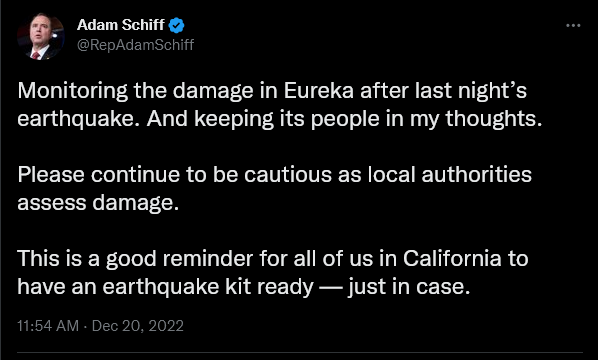598x360 pixels.
Task: Click the word "Monitoring" at tweet start
Action: click(x=72, y=92)
